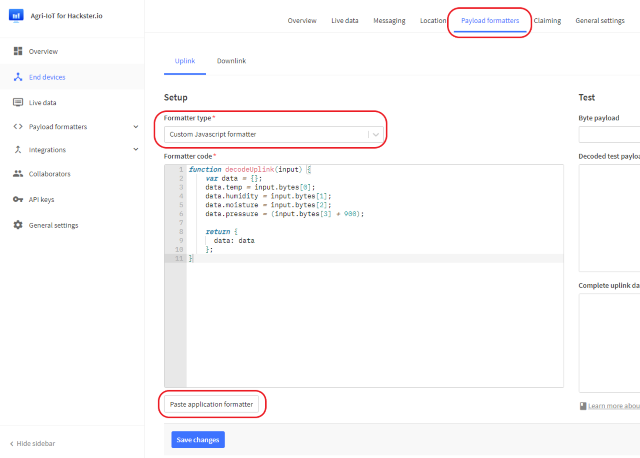640x458 pixels.
Task: Click the Agri-IoT for Hackster.io application title
Action: tap(67, 16)
